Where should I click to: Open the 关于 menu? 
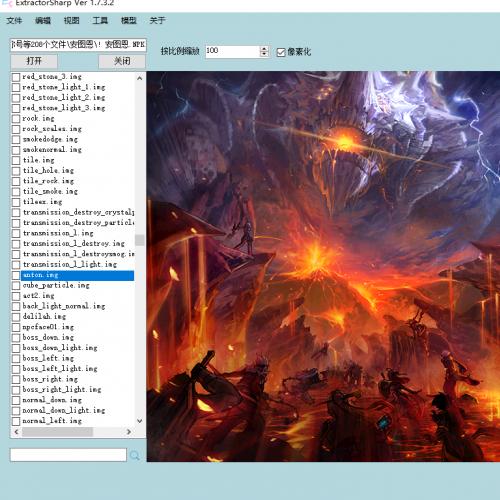point(157,21)
